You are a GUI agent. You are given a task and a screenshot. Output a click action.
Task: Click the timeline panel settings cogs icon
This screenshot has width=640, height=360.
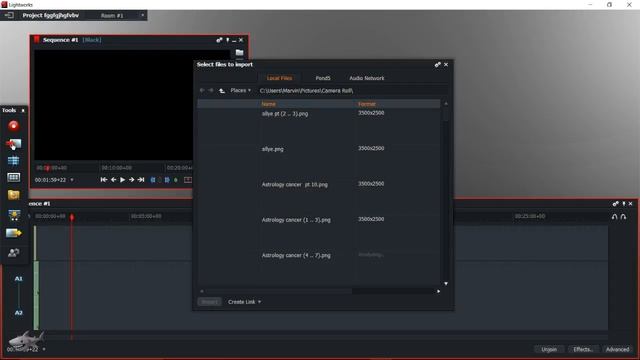pos(616,204)
